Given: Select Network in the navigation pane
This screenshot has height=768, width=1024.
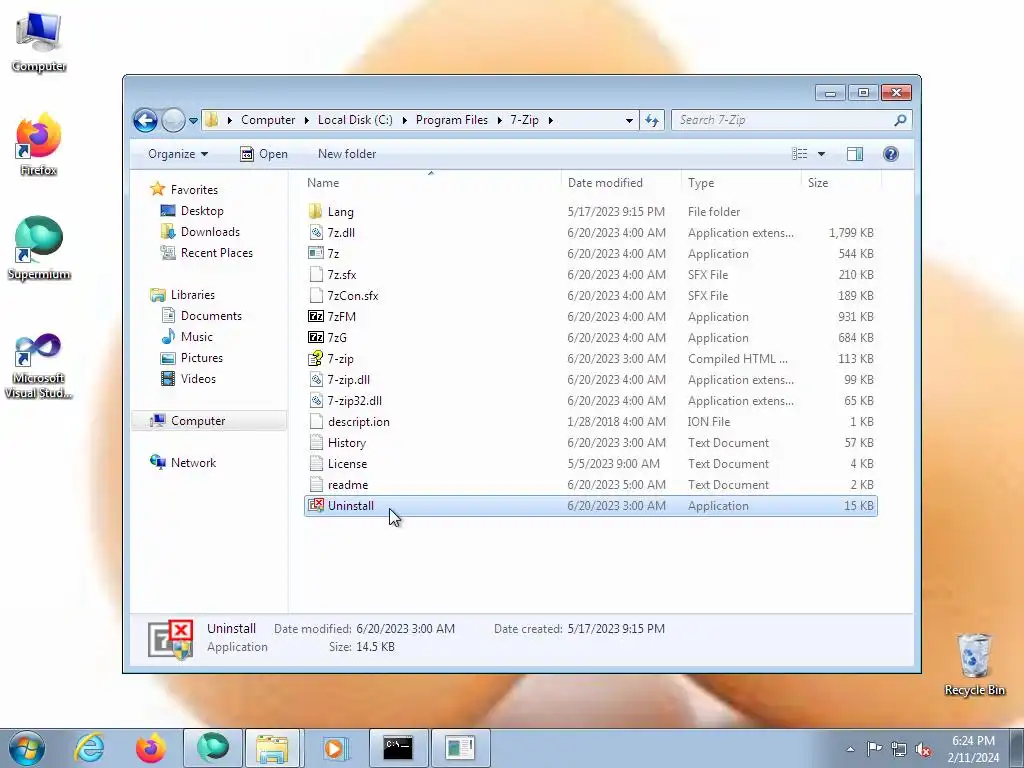Looking at the screenshot, I should (193, 462).
